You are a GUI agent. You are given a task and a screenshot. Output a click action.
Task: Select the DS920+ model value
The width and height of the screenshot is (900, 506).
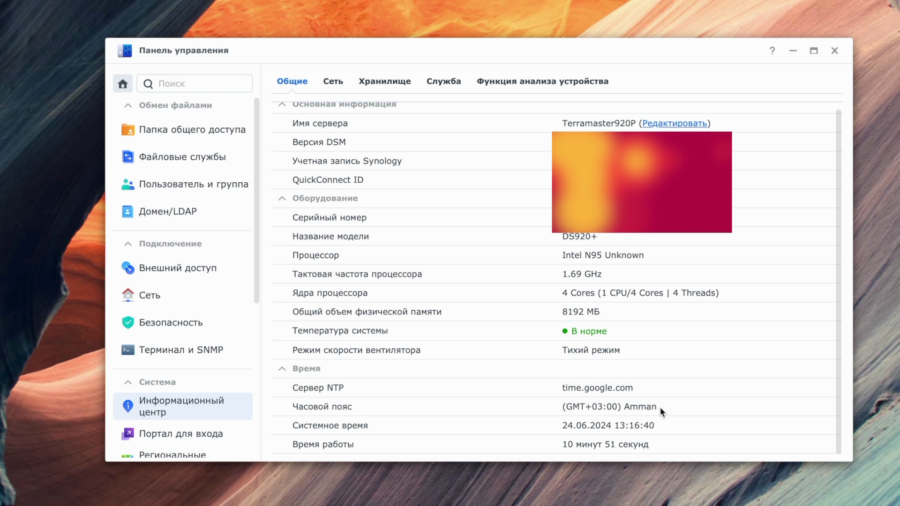tap(579, 236)
